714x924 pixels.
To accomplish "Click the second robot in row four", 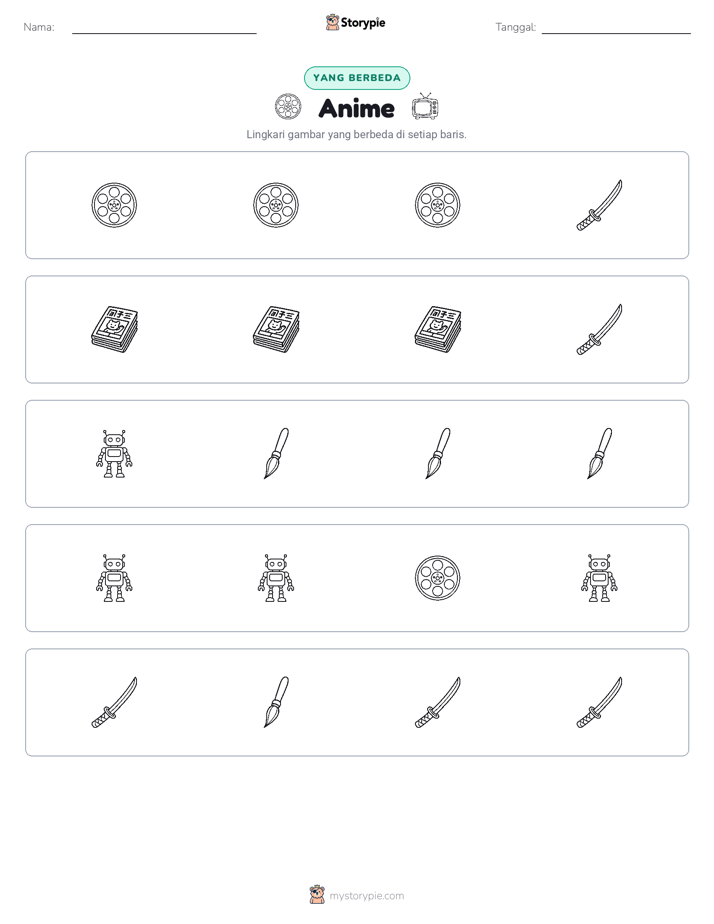I will (276, 578).
